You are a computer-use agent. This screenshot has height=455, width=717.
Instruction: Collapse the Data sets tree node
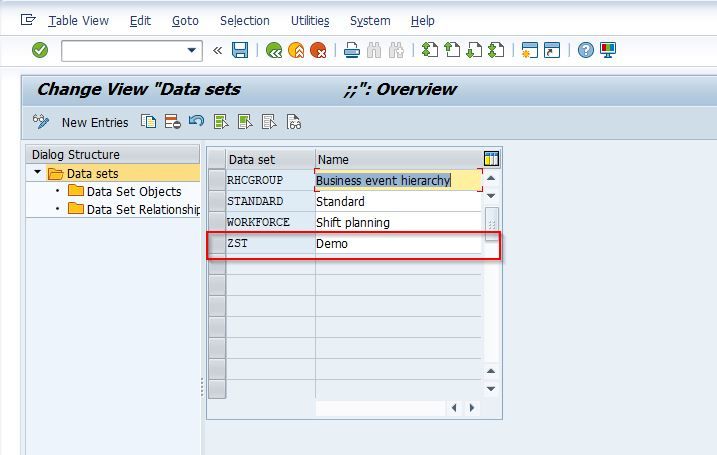pyautogui.click(x=37, y=173)
